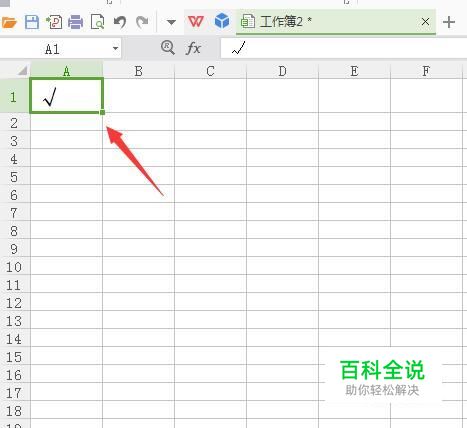Select column D header
This screenshot has height=428, width=467.
[282, 71]
